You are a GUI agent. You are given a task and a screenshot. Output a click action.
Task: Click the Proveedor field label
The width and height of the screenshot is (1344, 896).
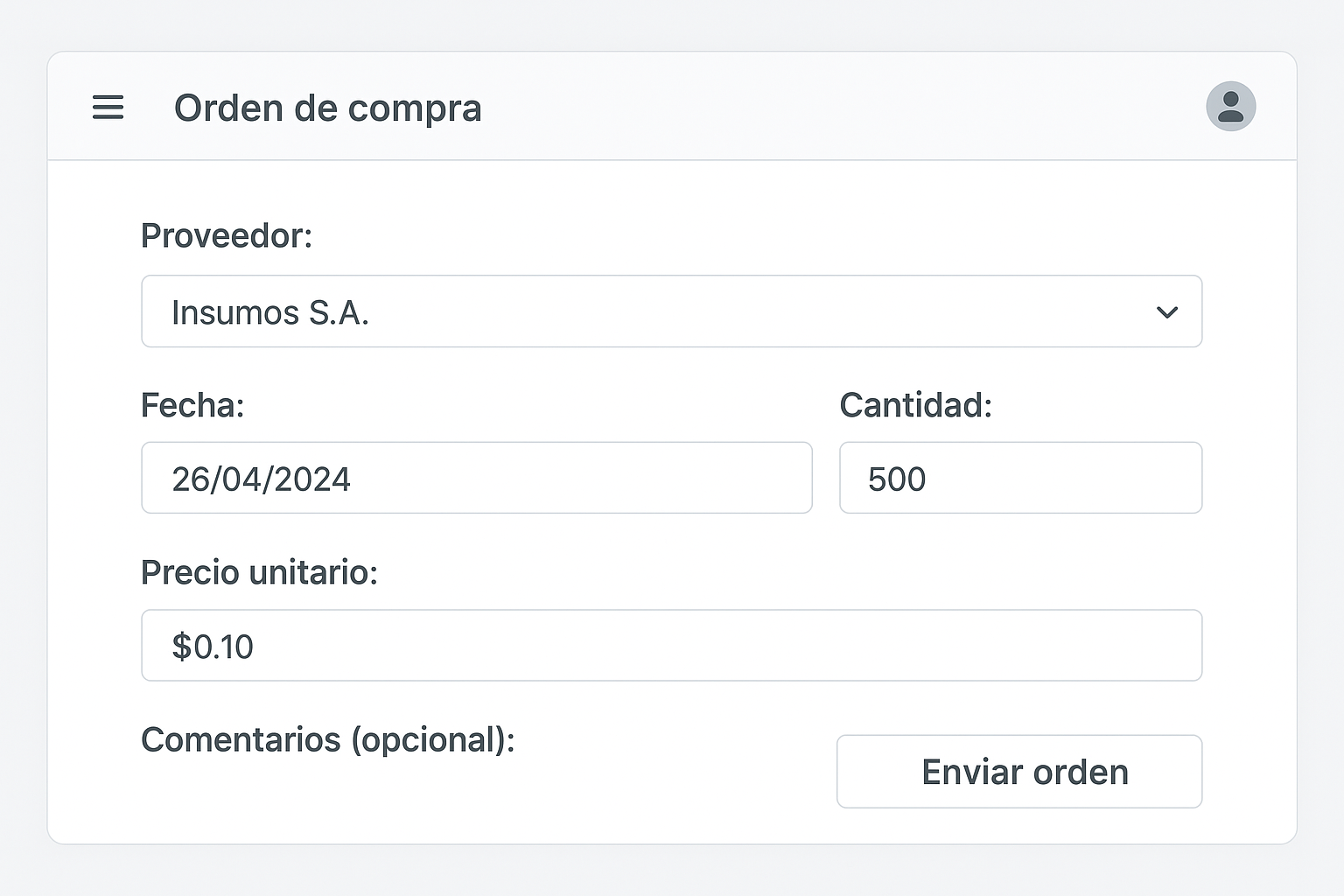click(227, 235)
